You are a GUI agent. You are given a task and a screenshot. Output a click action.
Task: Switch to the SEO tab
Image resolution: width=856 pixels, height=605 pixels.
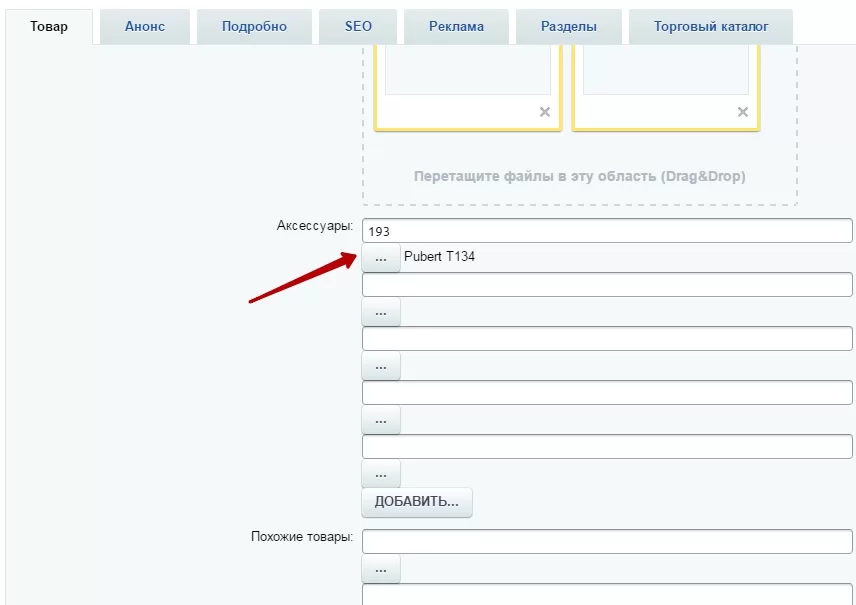pos(358,26)
